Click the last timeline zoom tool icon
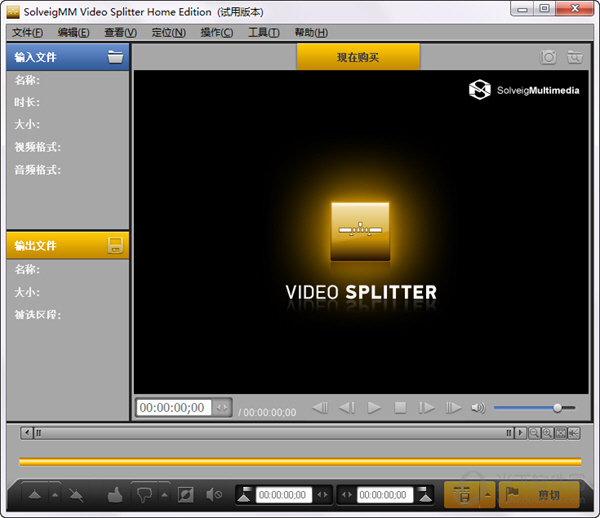Viewport: 600px width, 518px height. tap(574, 433)
